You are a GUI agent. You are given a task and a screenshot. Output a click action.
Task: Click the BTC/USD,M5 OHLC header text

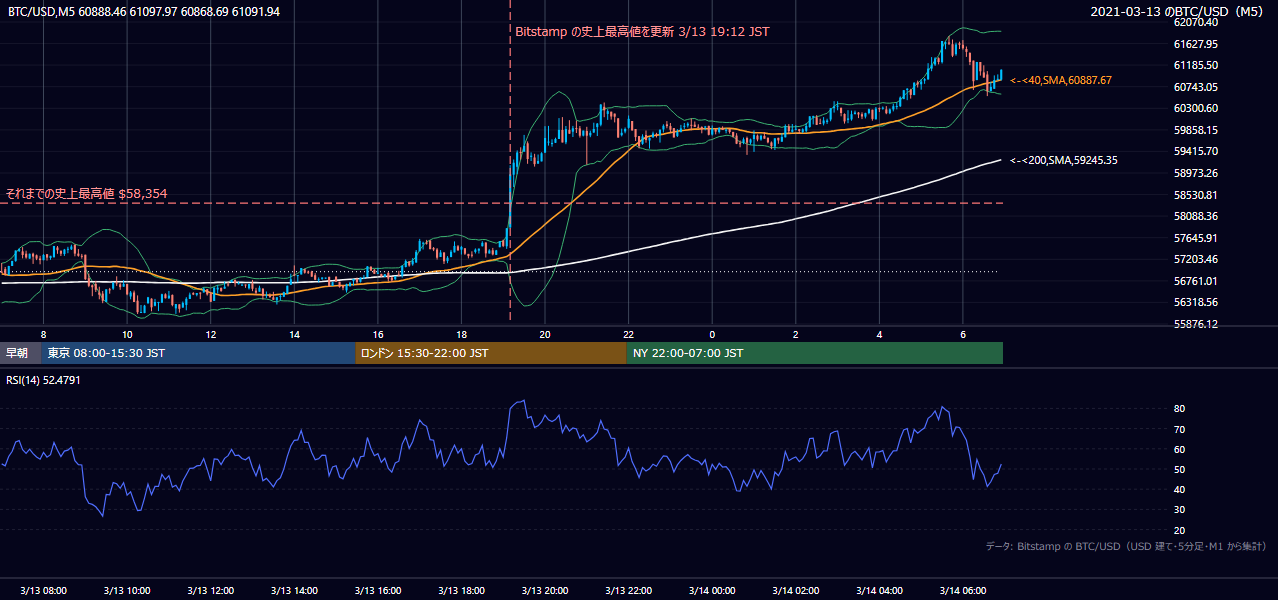point(144,12)
